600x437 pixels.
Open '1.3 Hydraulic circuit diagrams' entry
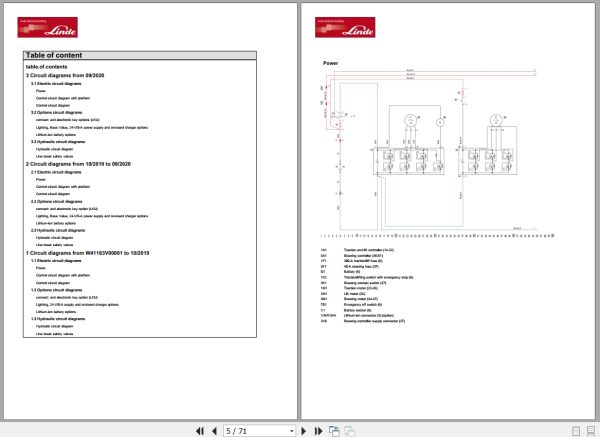58,319
